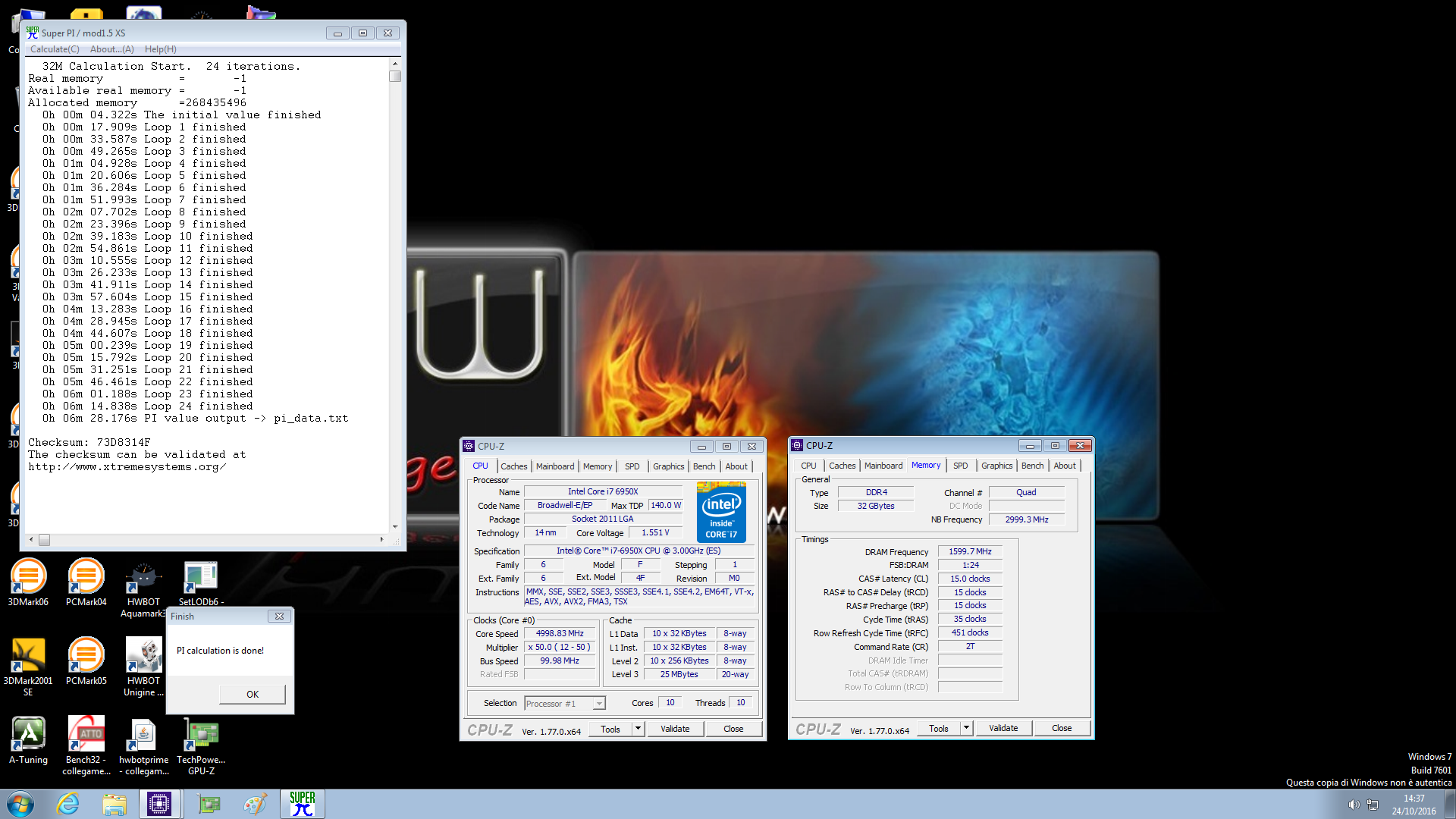
Task: Open the A-Tuning desktop icon
Action: pos(28,740)
